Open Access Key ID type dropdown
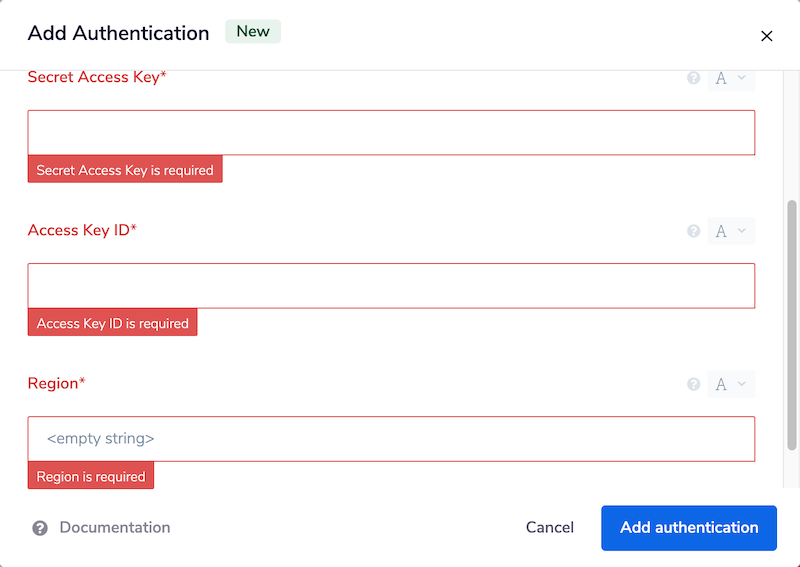Screen dimensions: 800x567 point(731,231)
